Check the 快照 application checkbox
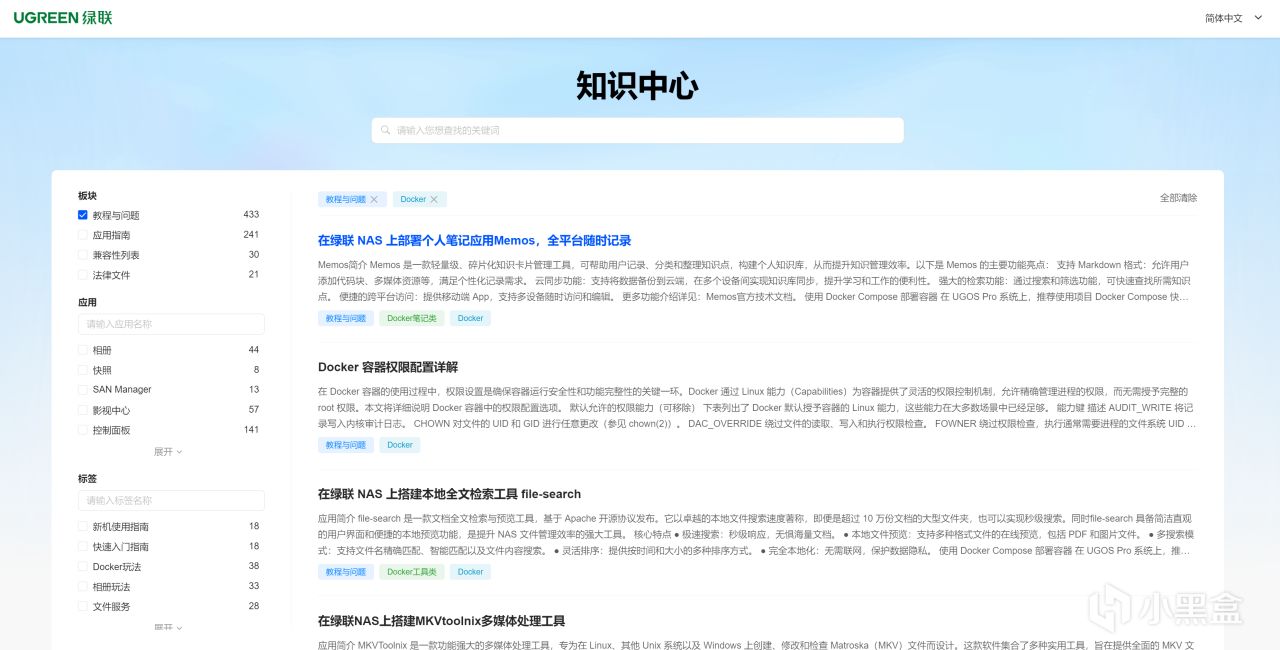Screen dimensions: 1280x650 pyautogui.click(x=83, y=370)
